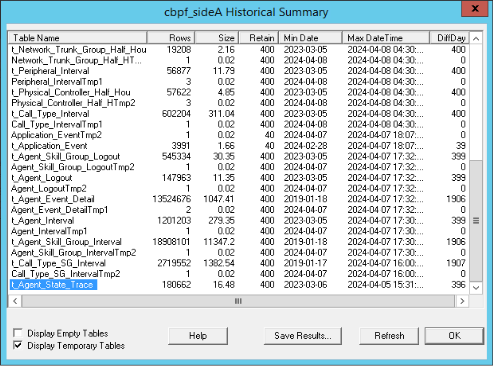Click the Save Results... button

[x=303, y=336]
